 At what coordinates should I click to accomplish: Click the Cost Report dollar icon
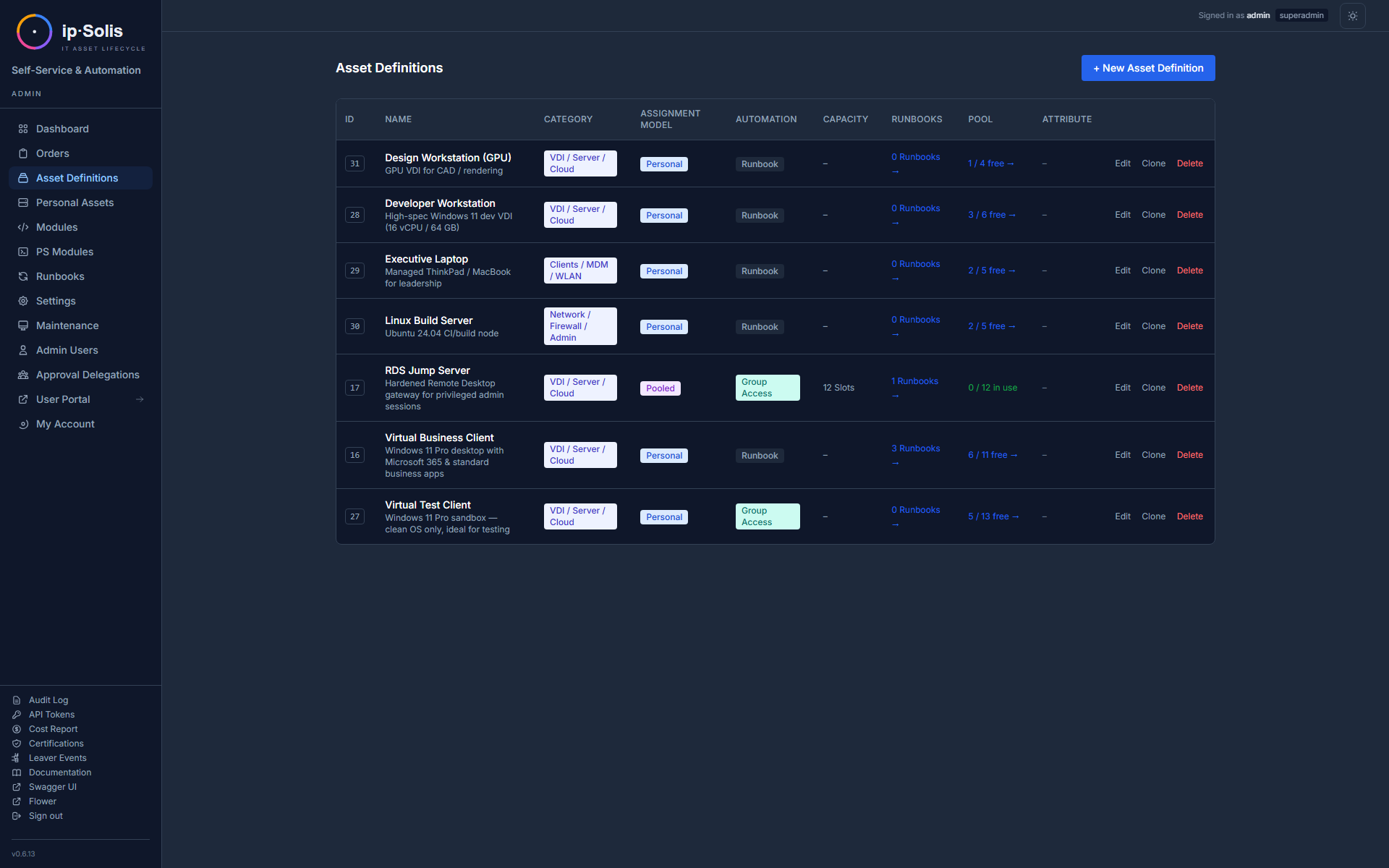pos(17,729)
